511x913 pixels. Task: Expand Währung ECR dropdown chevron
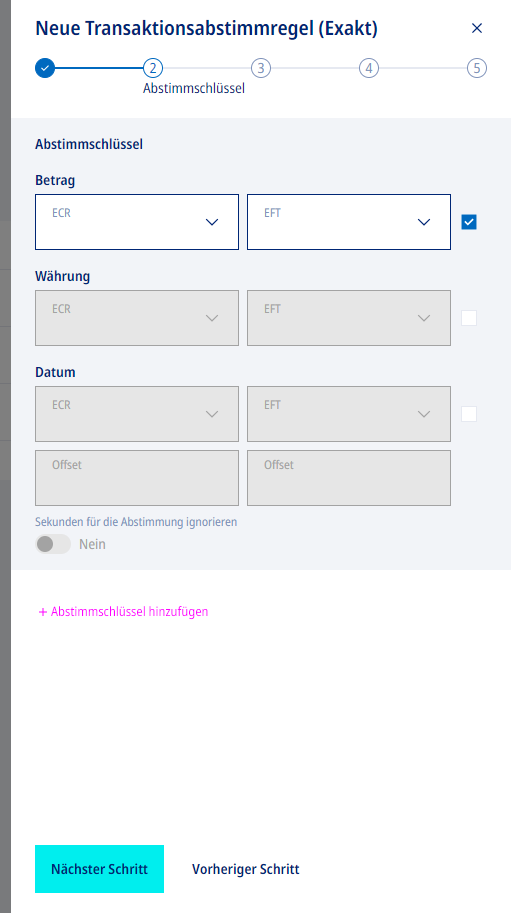212,318
